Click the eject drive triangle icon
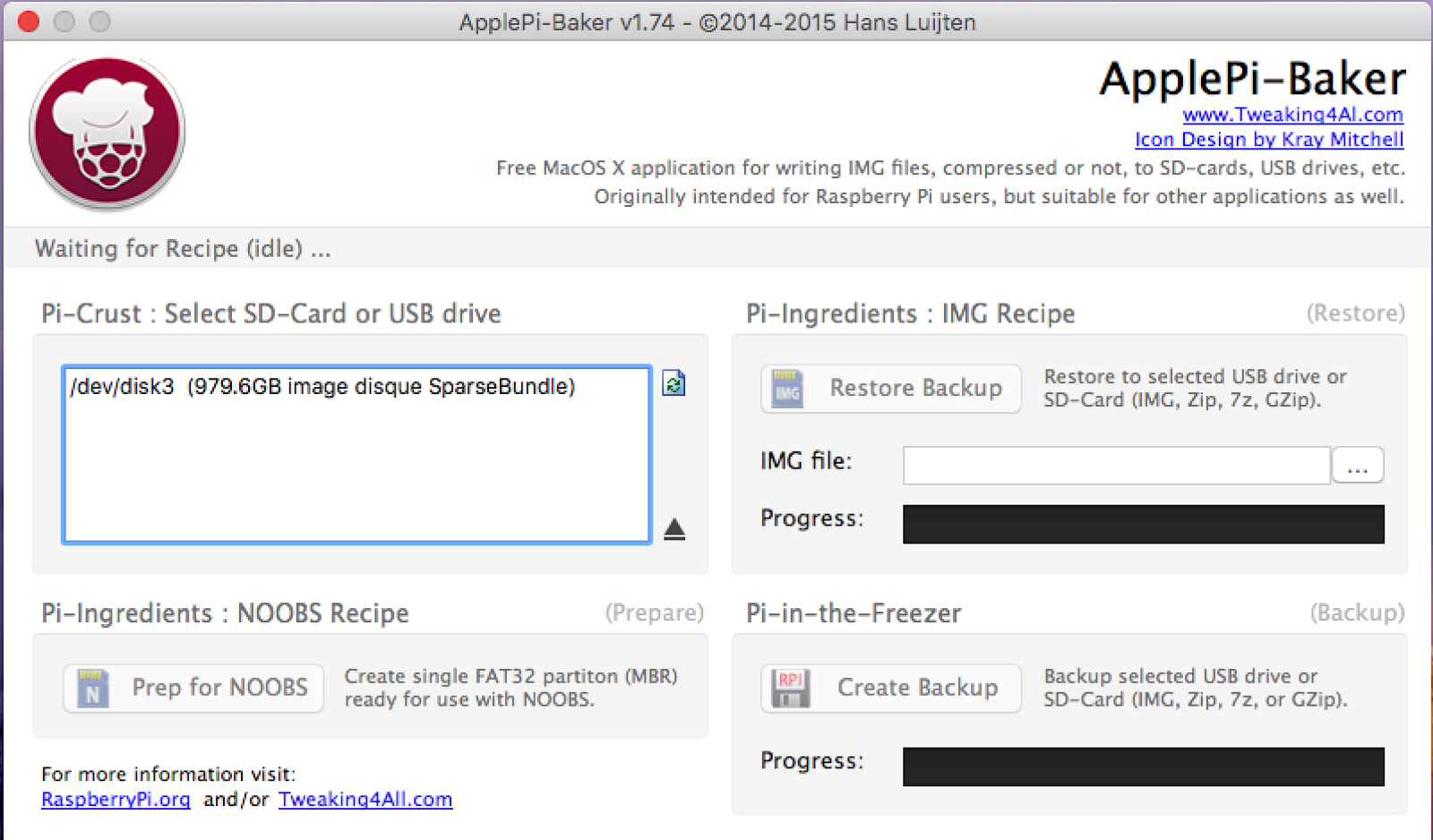Image resolution: width=1433 pixels, height=840 pixels. pyautogui.click(x=674, y=529)
